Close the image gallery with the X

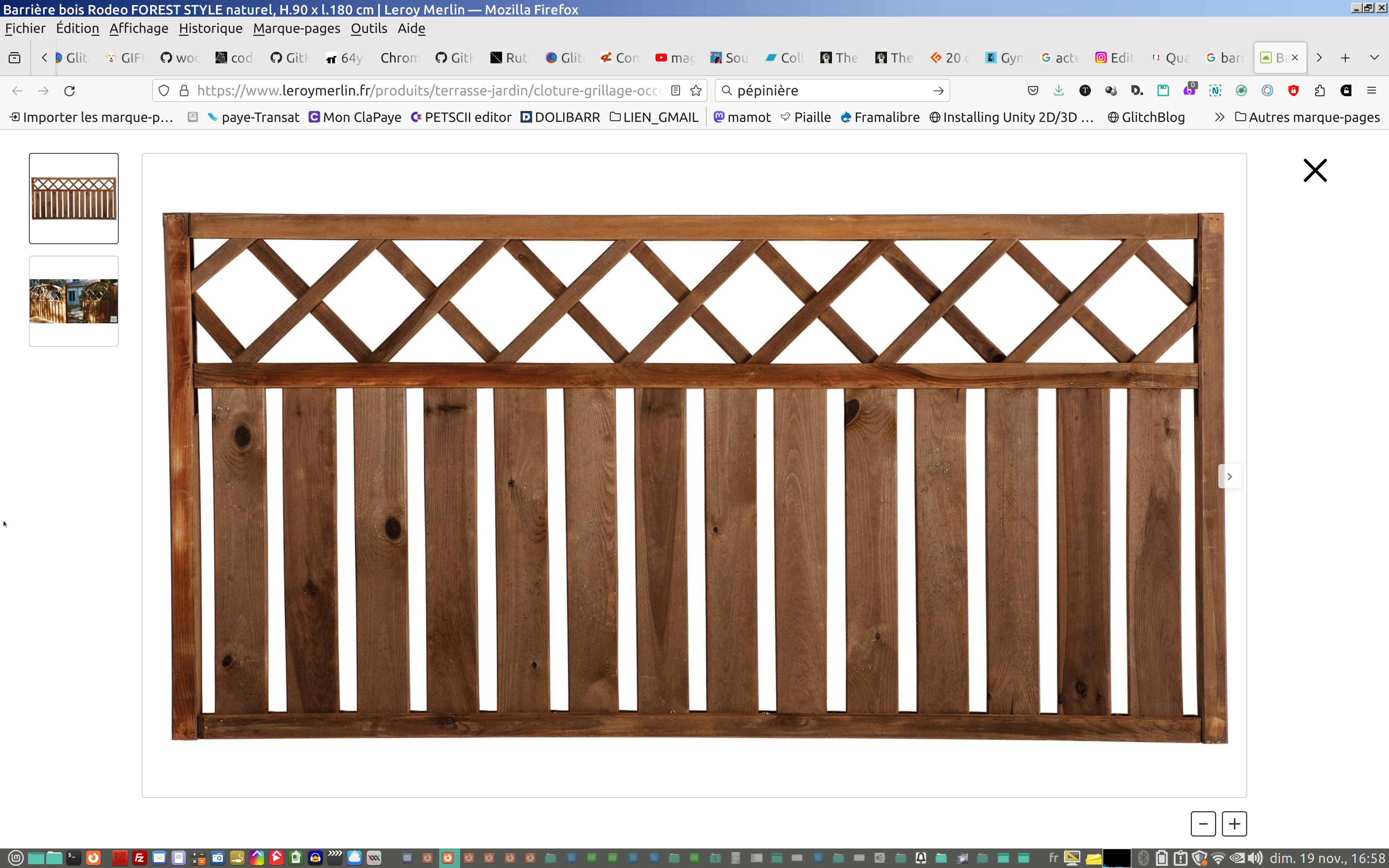[1314, 170]
